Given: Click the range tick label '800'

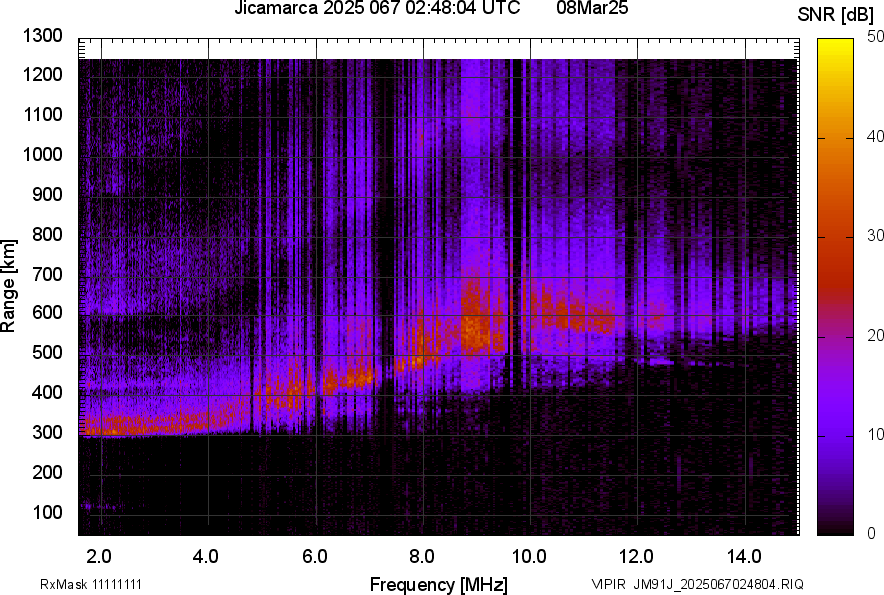Looking at the screenshot, I should [47, 234].
